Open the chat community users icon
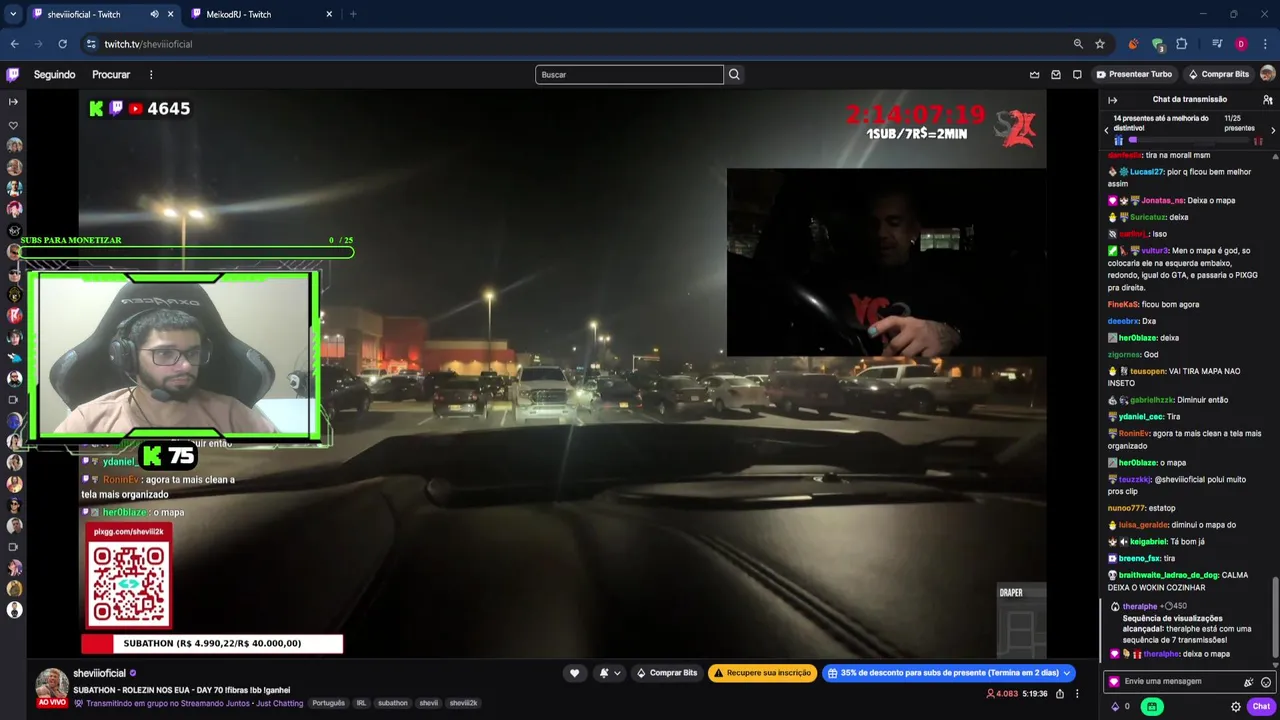The image size is (1280, 720). point(1267,100)
